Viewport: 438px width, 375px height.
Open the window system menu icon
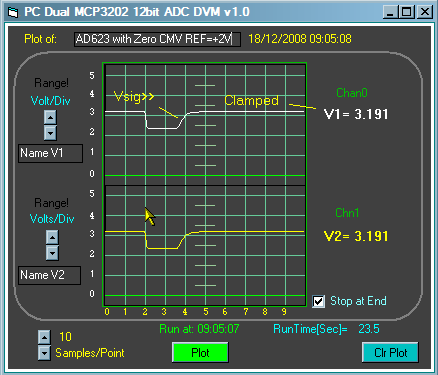13,12
